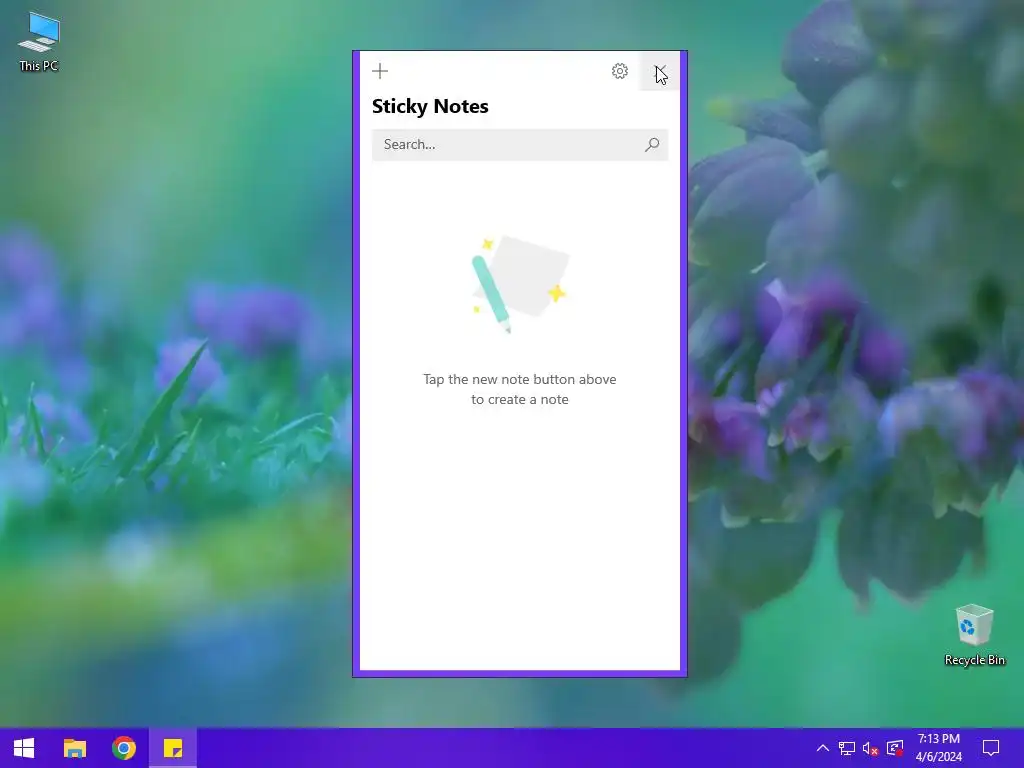Activate Sticky Notes taskbar button
This screenshot has height=768, width=1024.
173,748
